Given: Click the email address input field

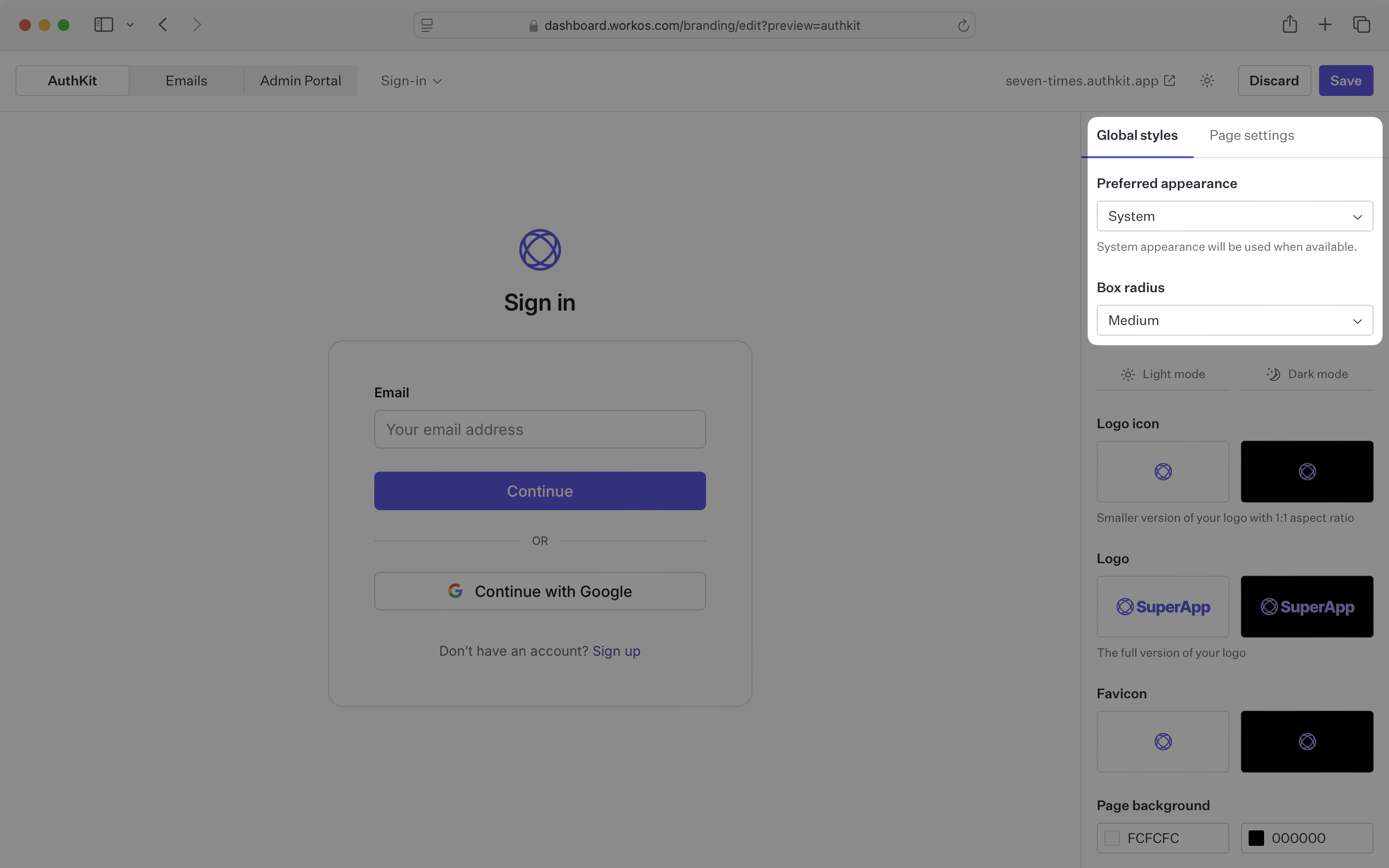Looking at the screenshot, I should (539, 429).
